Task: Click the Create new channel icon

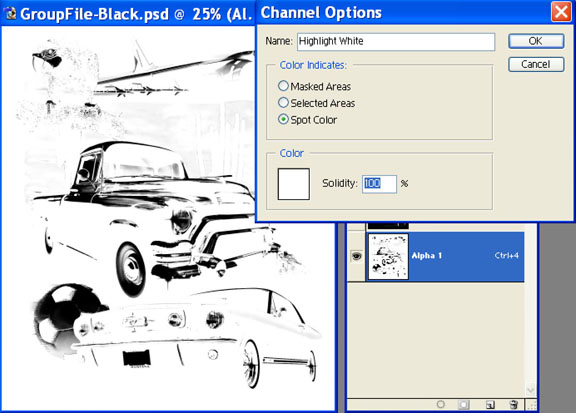Action: coord(490,405)
